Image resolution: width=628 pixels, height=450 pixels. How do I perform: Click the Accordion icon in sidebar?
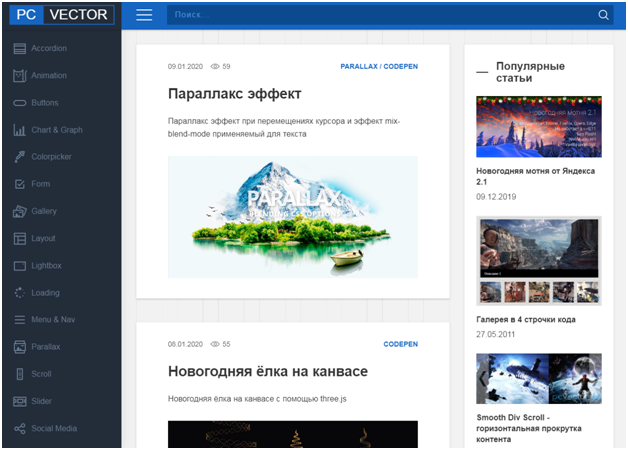pos(19,48)
